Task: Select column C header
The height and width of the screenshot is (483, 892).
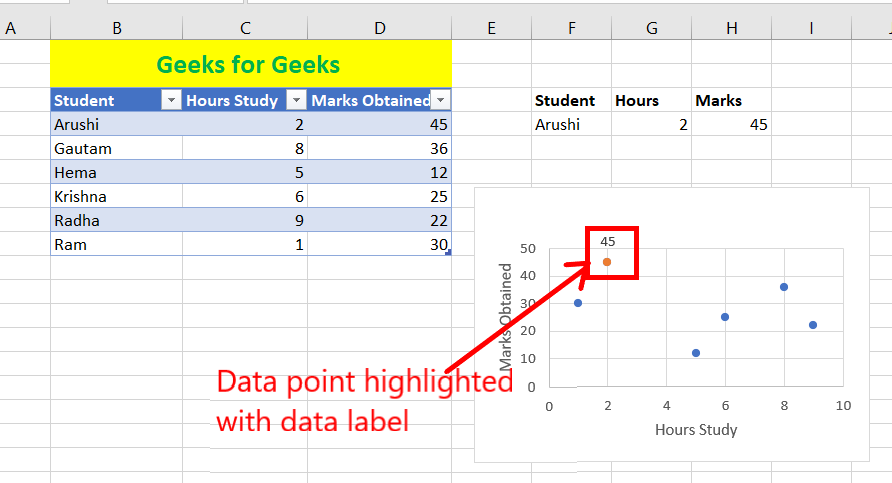Action: 245,28
